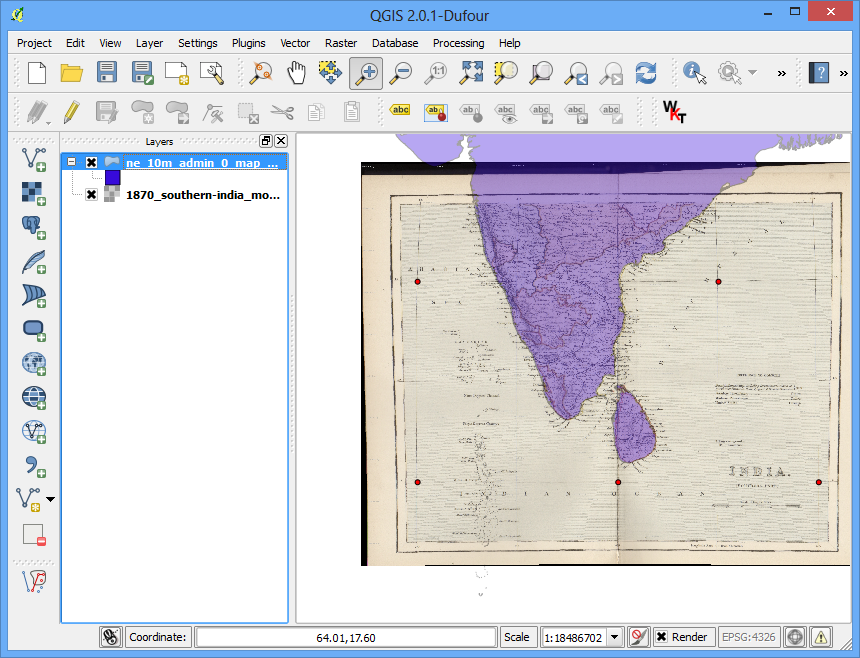
Task: Open the Scale dropdown arrow
Action: pos(615,637)
